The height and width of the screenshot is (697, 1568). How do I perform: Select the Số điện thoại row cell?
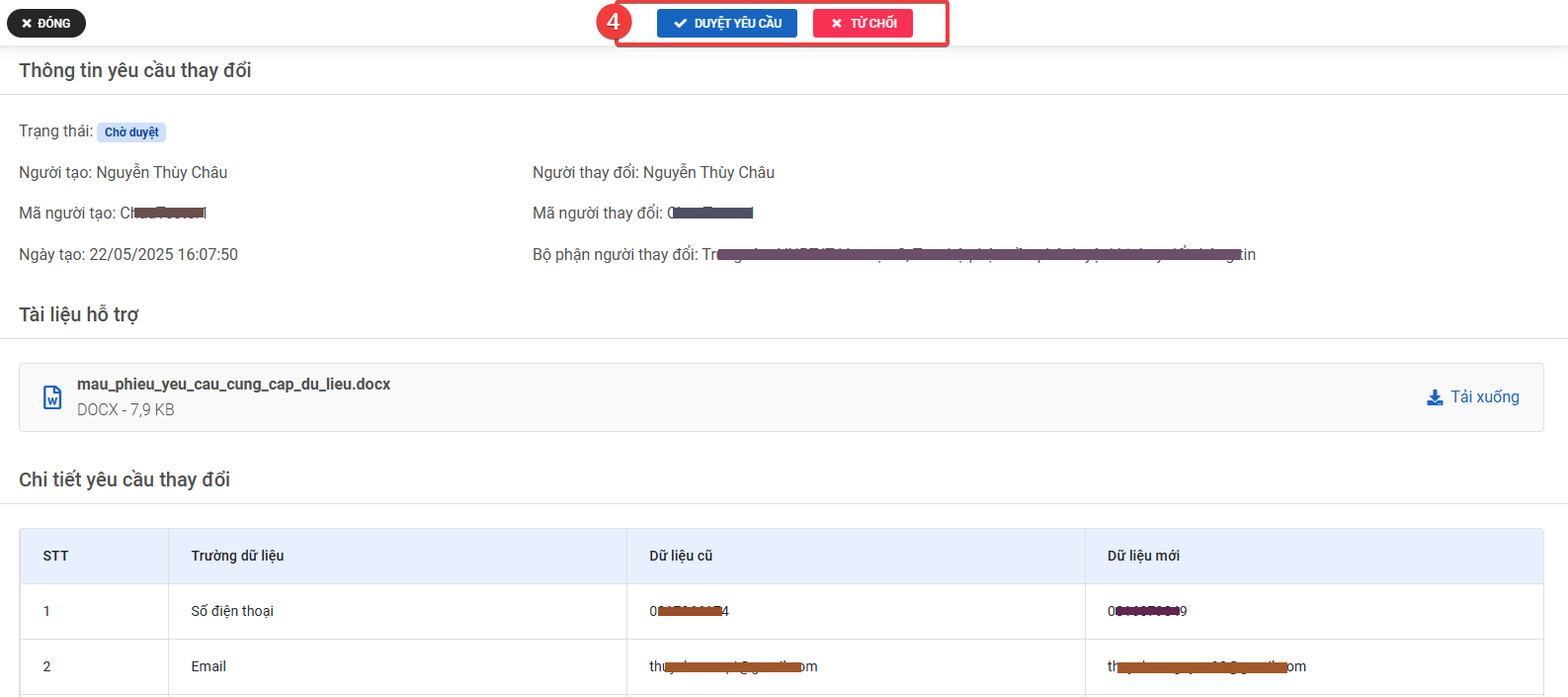click(x=232, y=611)
